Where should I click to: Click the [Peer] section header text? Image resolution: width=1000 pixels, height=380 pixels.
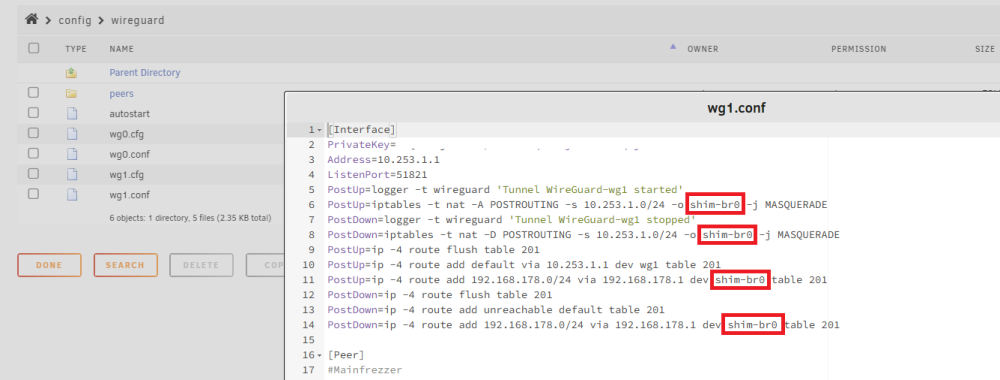pyautogui.click(x=345, y=355)
